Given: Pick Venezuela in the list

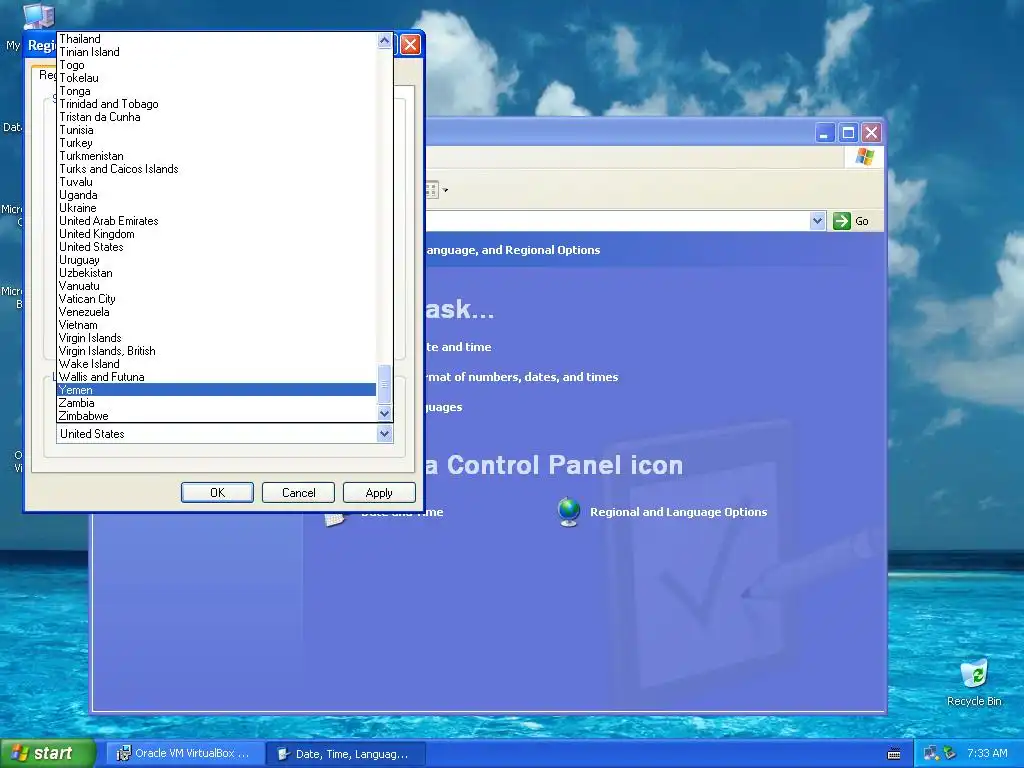Looking at the screenshot, I should tap(217, 312).
